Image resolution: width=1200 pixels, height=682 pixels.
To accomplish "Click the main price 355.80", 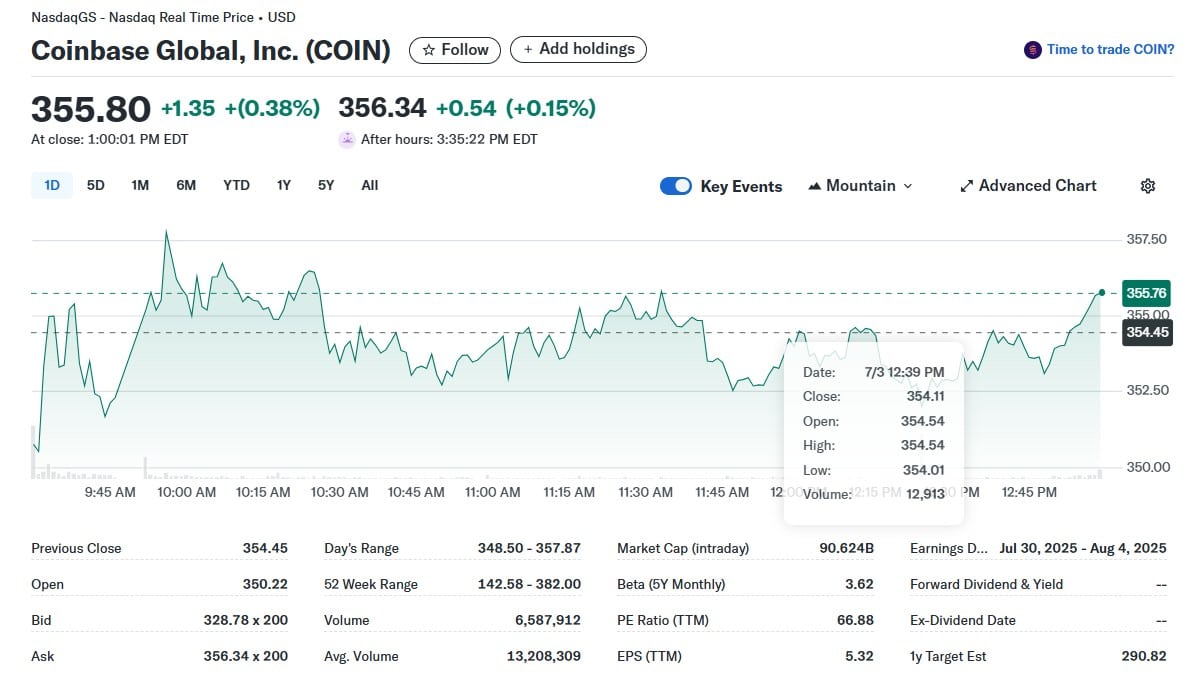I will (91, 108).
